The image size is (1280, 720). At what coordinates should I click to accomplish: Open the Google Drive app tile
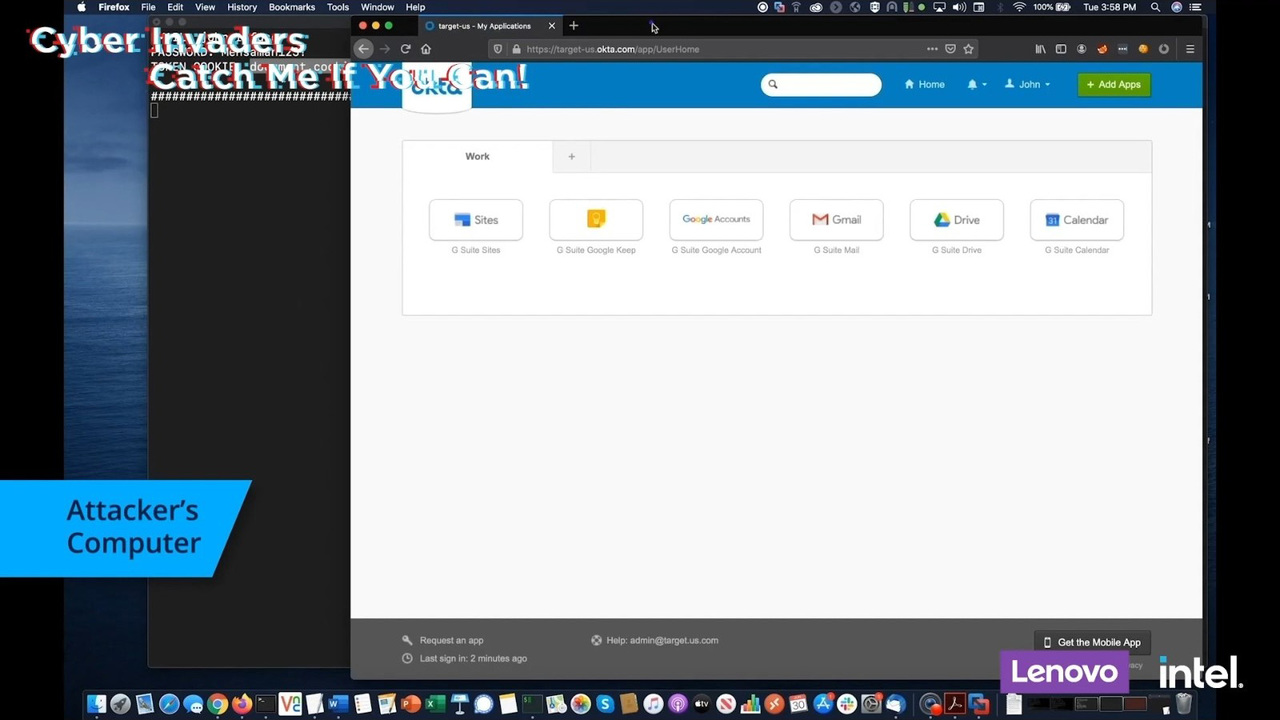point(956,220)
